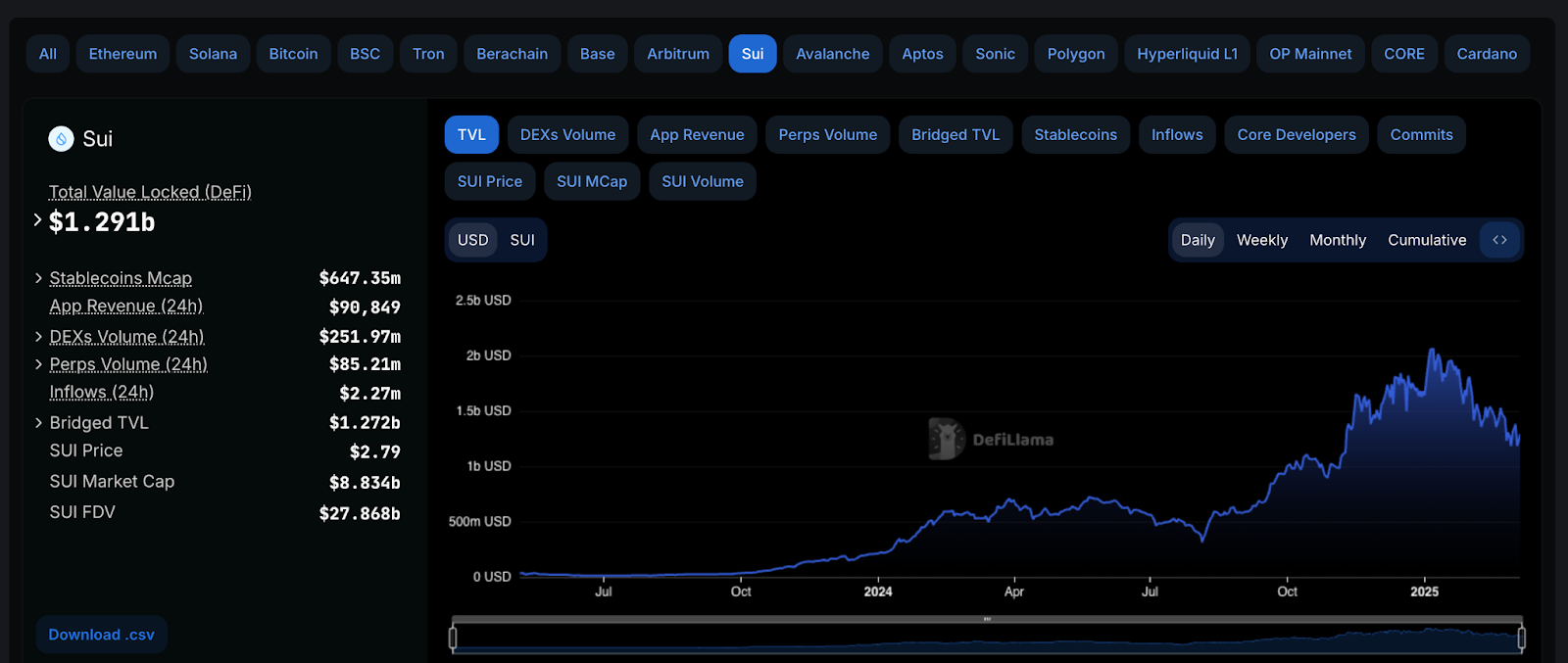Select the active Sui chain tab

pos(753,54)
